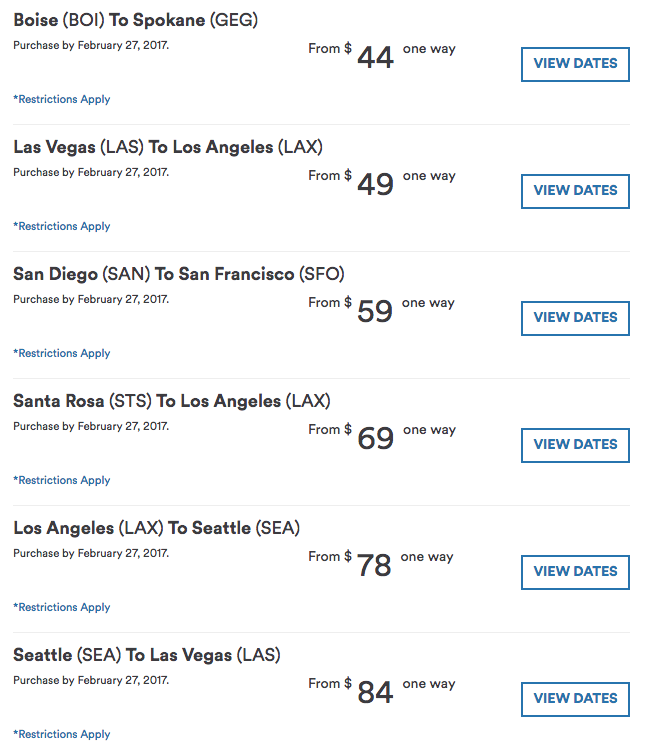The width and height of the screenshot is (648, 750).
Task: Click the Los Angeles To Seattle route heading
Action: [157, 528]
